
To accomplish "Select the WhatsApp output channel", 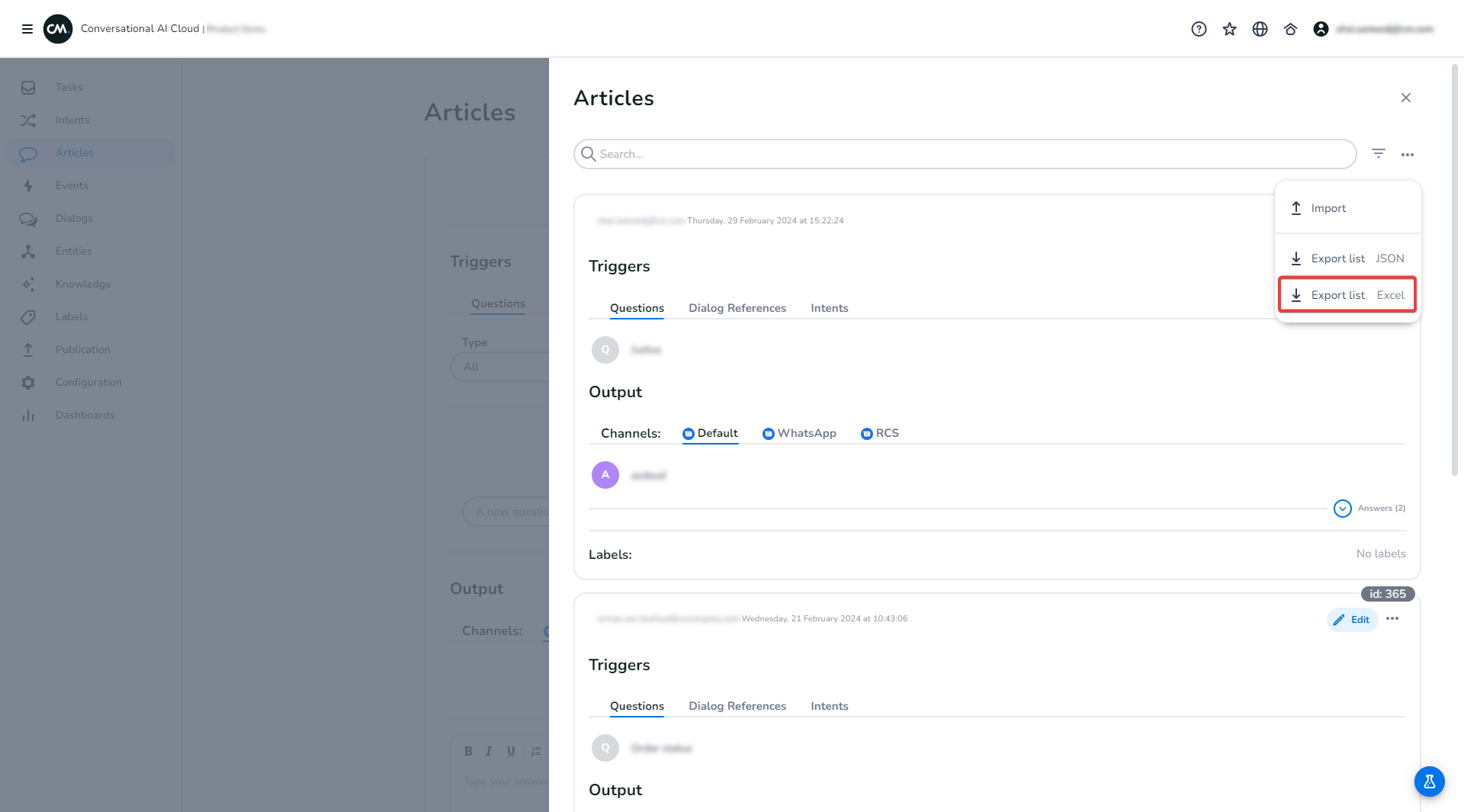I will [x=799, y=433].
